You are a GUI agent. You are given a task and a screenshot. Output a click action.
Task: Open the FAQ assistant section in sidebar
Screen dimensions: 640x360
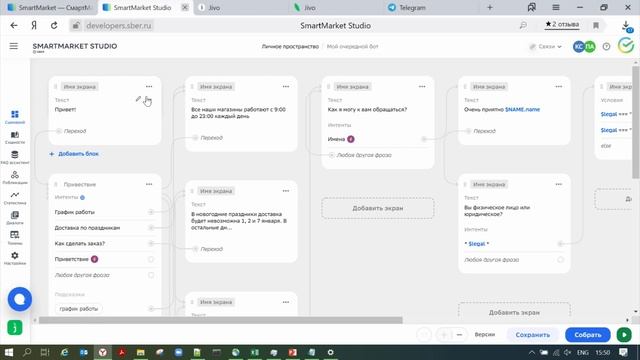coord(15,158)
